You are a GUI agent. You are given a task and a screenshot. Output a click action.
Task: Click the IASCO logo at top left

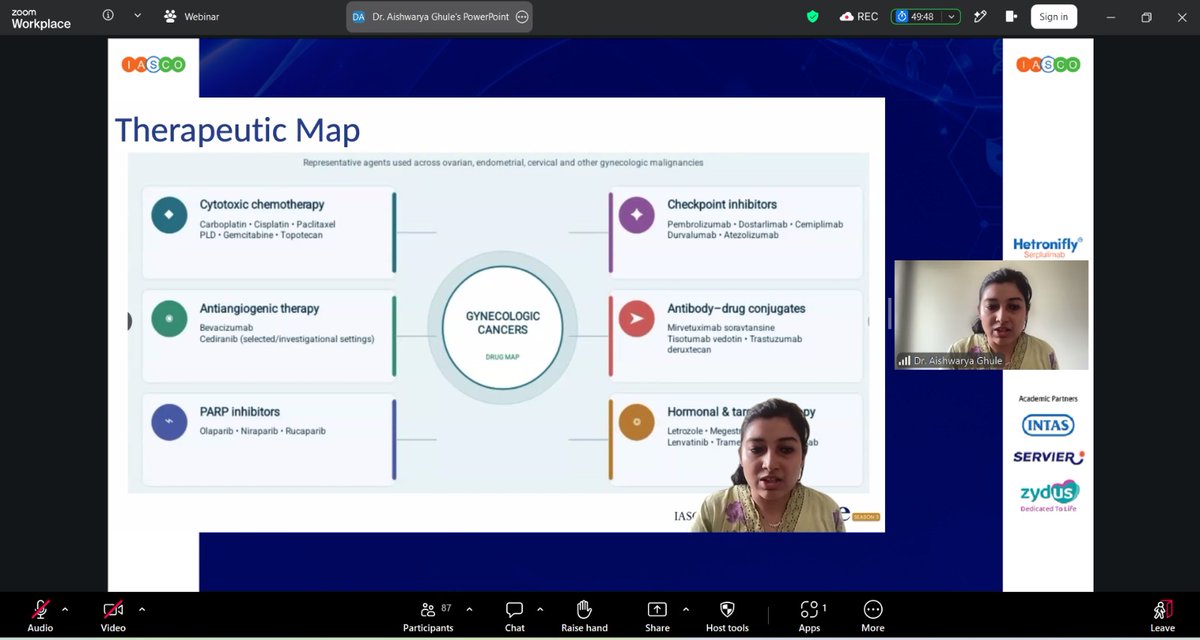click(x=153, y=64)
